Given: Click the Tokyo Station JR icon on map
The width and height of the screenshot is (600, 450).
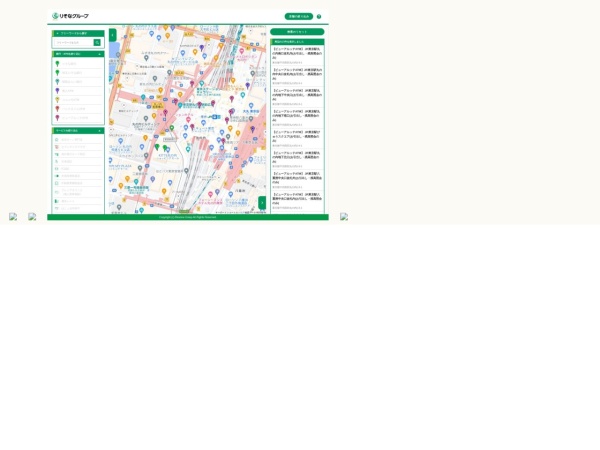Looking at the screenshot, I should 216,117.
